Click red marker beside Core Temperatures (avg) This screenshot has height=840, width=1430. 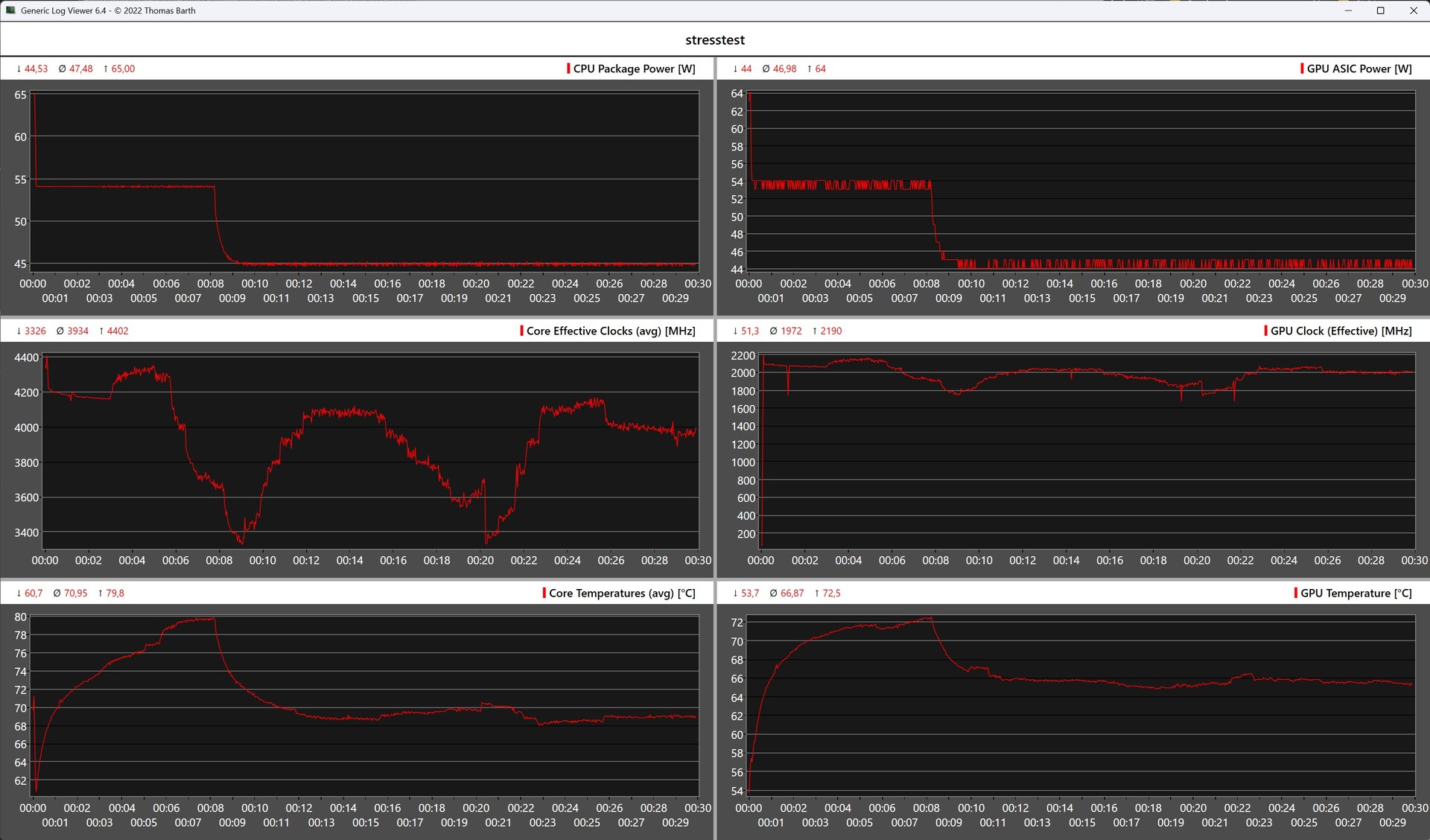pos(544,593)
